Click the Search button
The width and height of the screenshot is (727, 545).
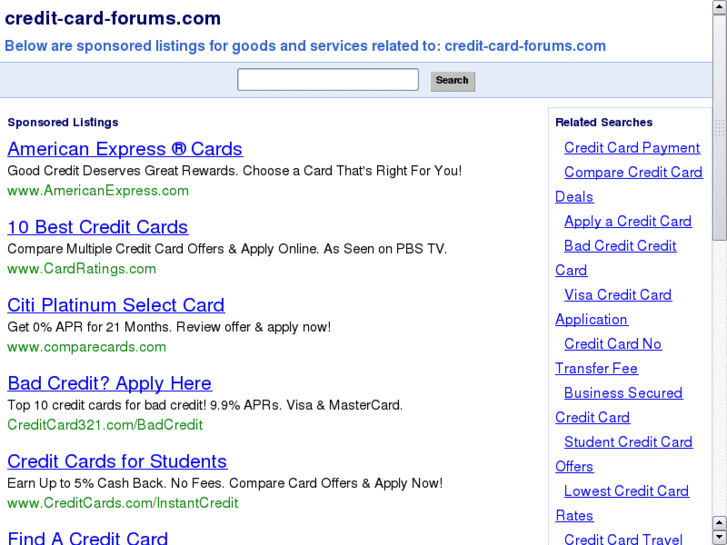453,81
